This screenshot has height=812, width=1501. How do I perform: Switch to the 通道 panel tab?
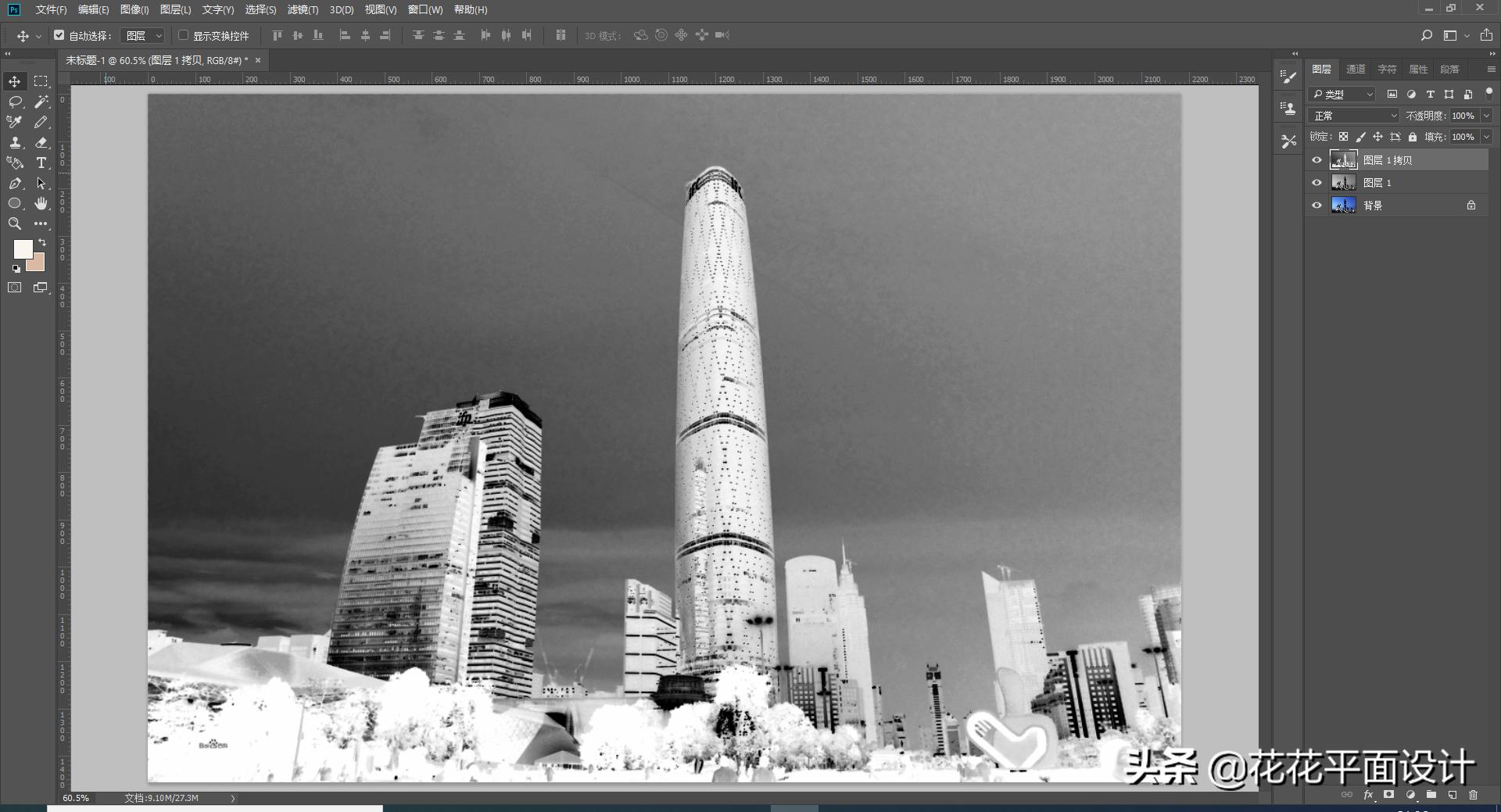tap(1355, 69)
